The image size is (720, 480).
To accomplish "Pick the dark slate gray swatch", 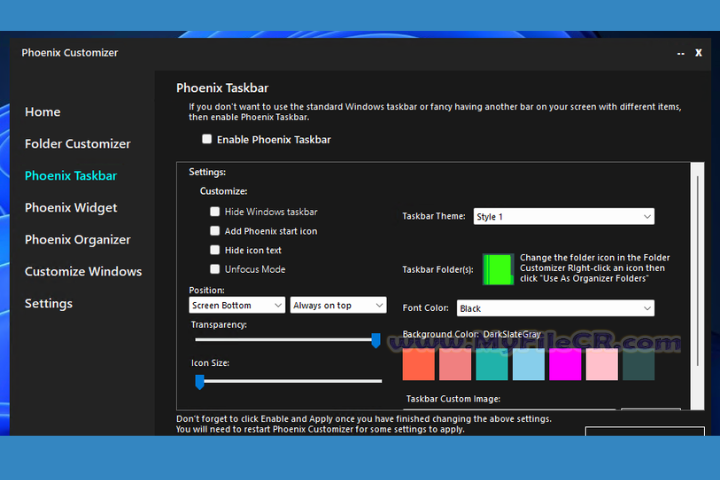I will pyautogui.click(x=639, y=364).
